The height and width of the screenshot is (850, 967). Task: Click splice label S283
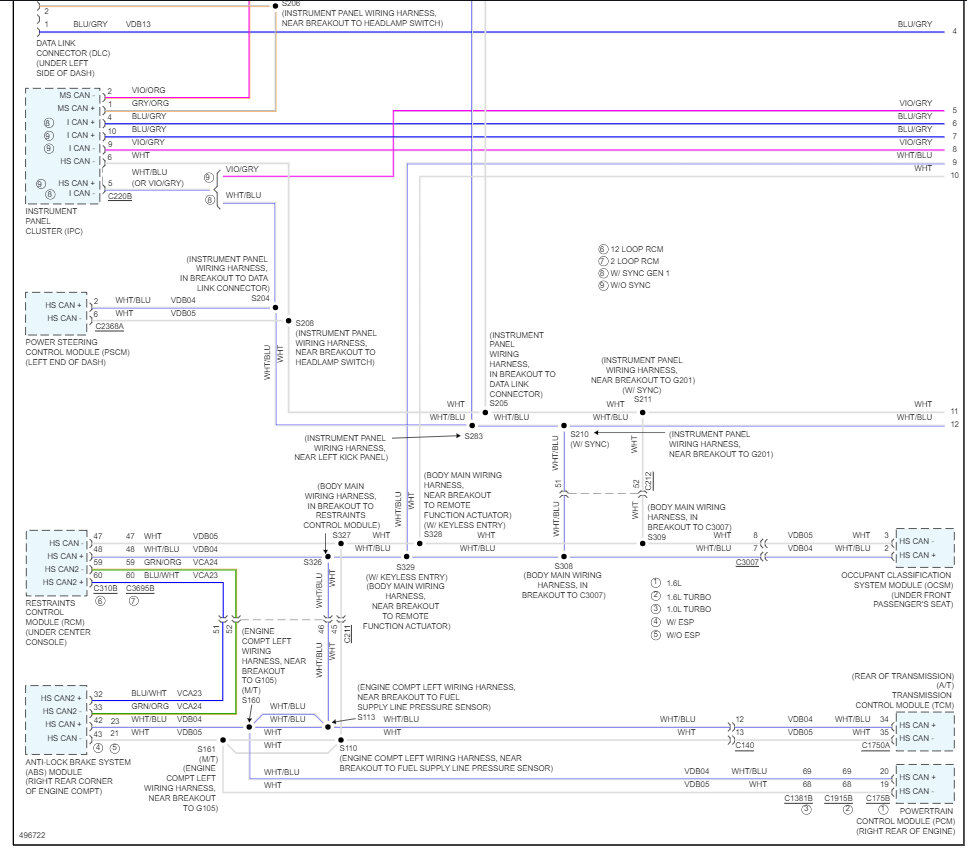tap(474, 436)
